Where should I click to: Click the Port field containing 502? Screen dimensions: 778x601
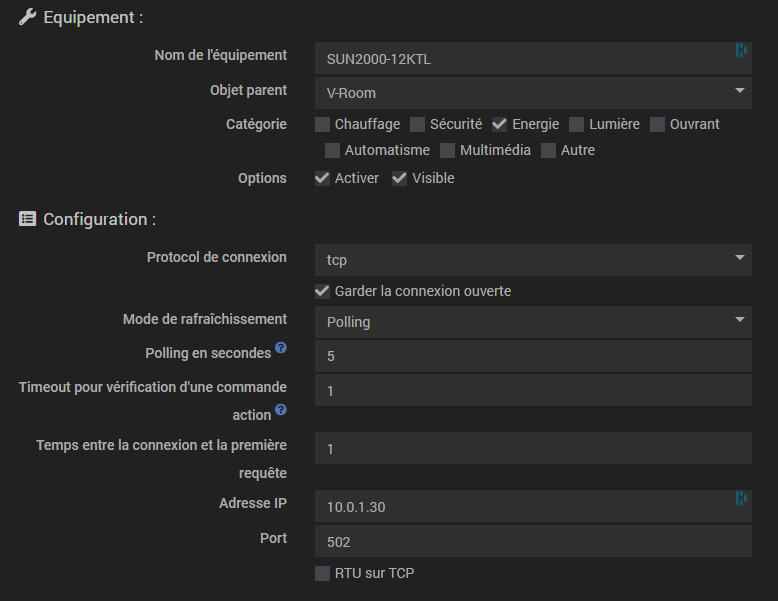click(x=533, y=541)
